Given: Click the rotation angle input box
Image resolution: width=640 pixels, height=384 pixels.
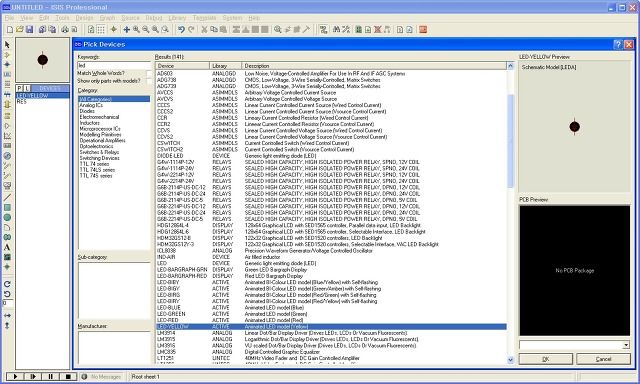Looking at the screenshot, I should point(8,303).
